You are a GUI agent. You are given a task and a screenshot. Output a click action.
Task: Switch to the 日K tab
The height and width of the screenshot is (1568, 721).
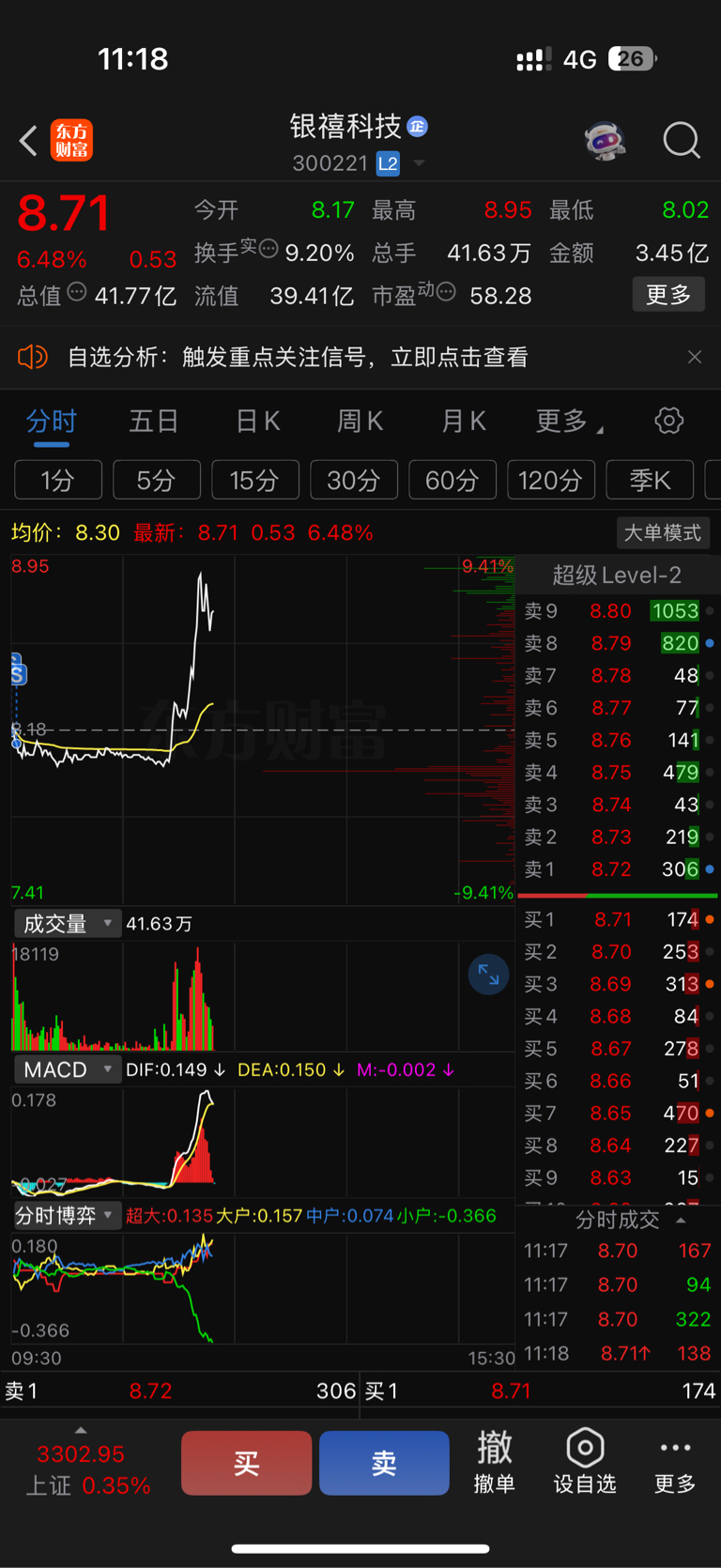(257, 421)
